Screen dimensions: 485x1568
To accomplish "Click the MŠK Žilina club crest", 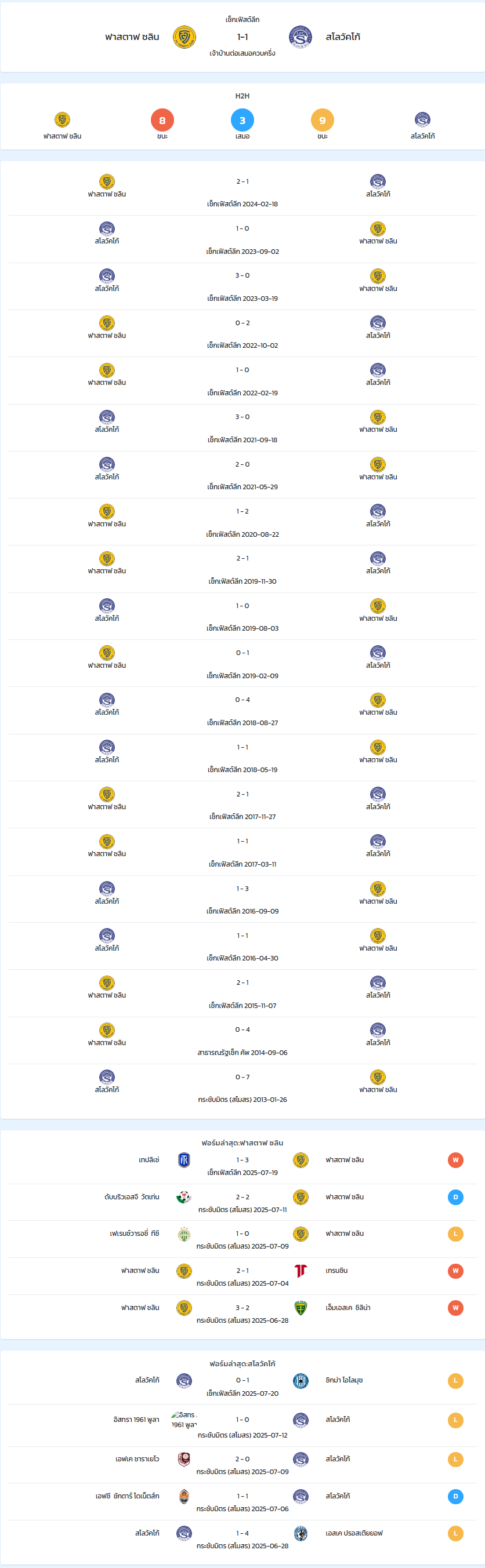I will 301,1308.
